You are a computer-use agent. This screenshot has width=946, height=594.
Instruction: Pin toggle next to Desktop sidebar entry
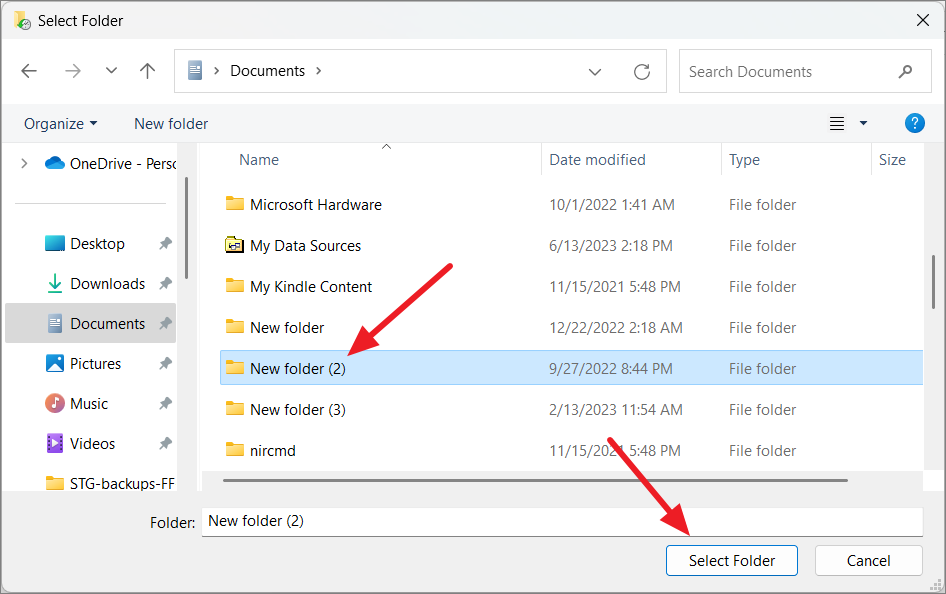tap(165, 243)
